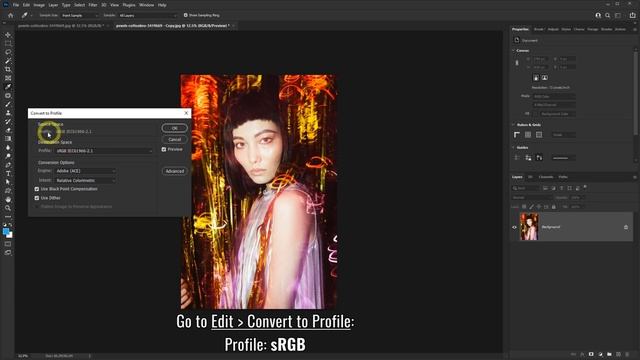Open Sample Size dropdown in options bar
This screenshot has height=360, width=640.
[79, 16]
